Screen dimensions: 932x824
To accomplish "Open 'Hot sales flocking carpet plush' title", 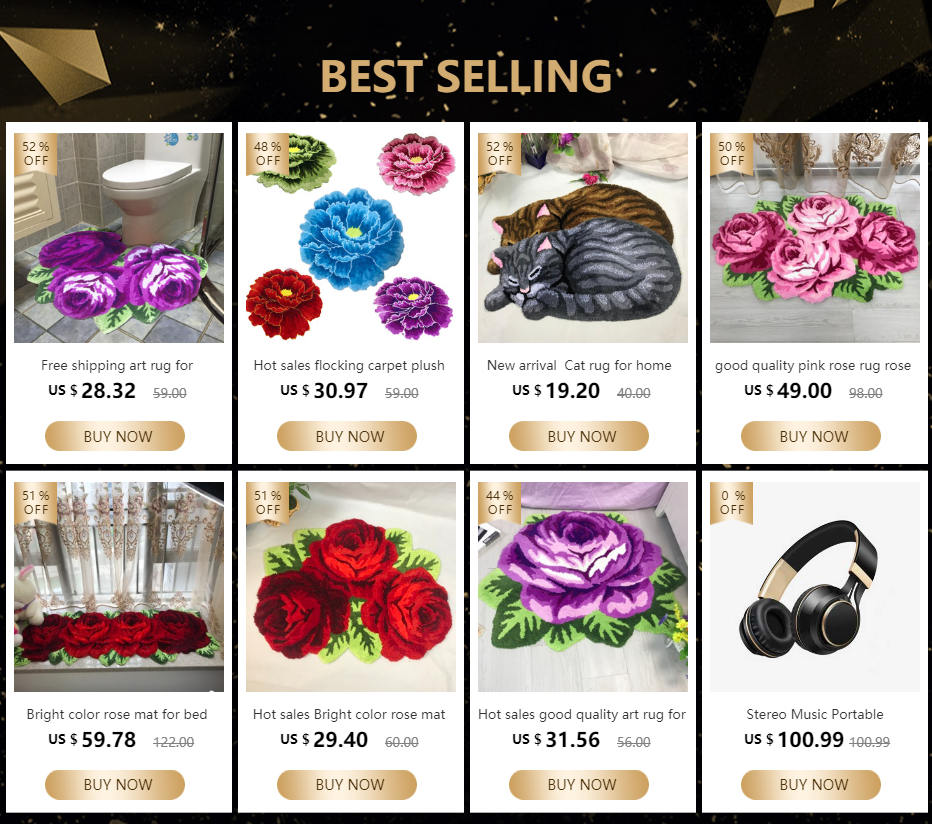I will 349,365.
